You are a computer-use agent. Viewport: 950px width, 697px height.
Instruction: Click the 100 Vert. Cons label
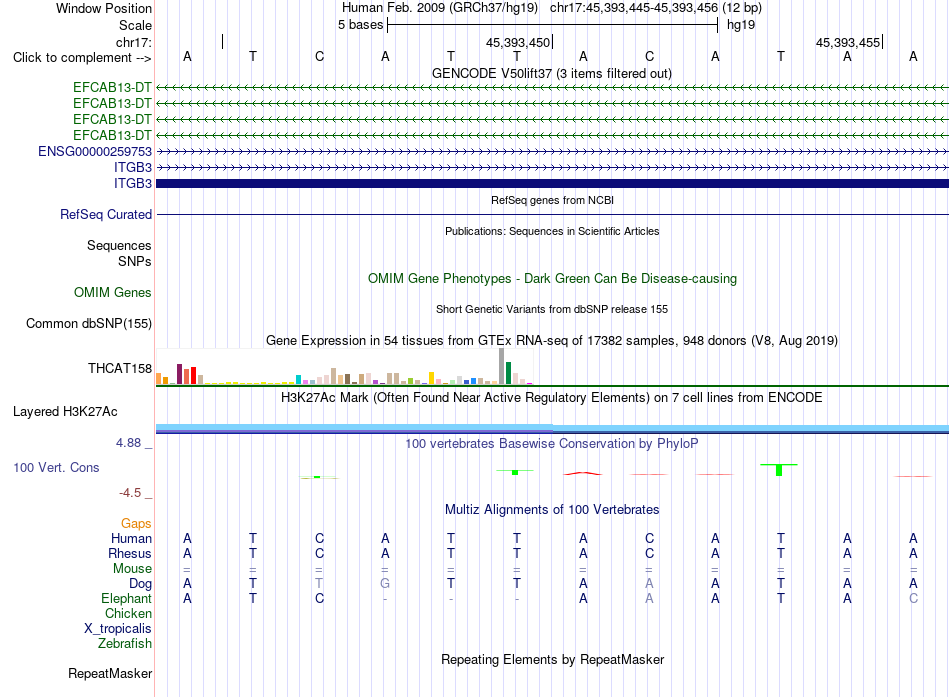(56, 467)
